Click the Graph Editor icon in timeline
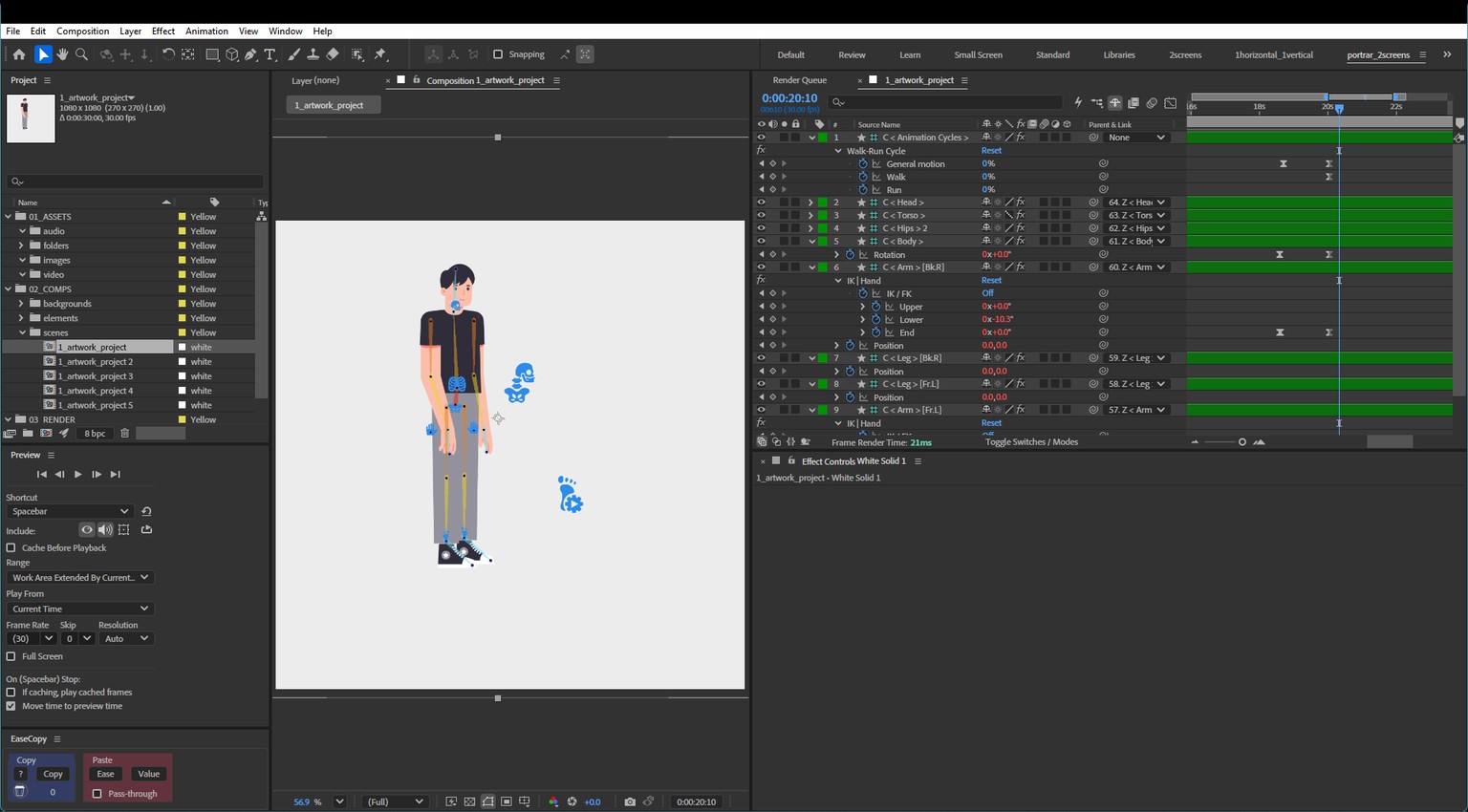This screenshot has width=1468, height=812. [1170, 102]
